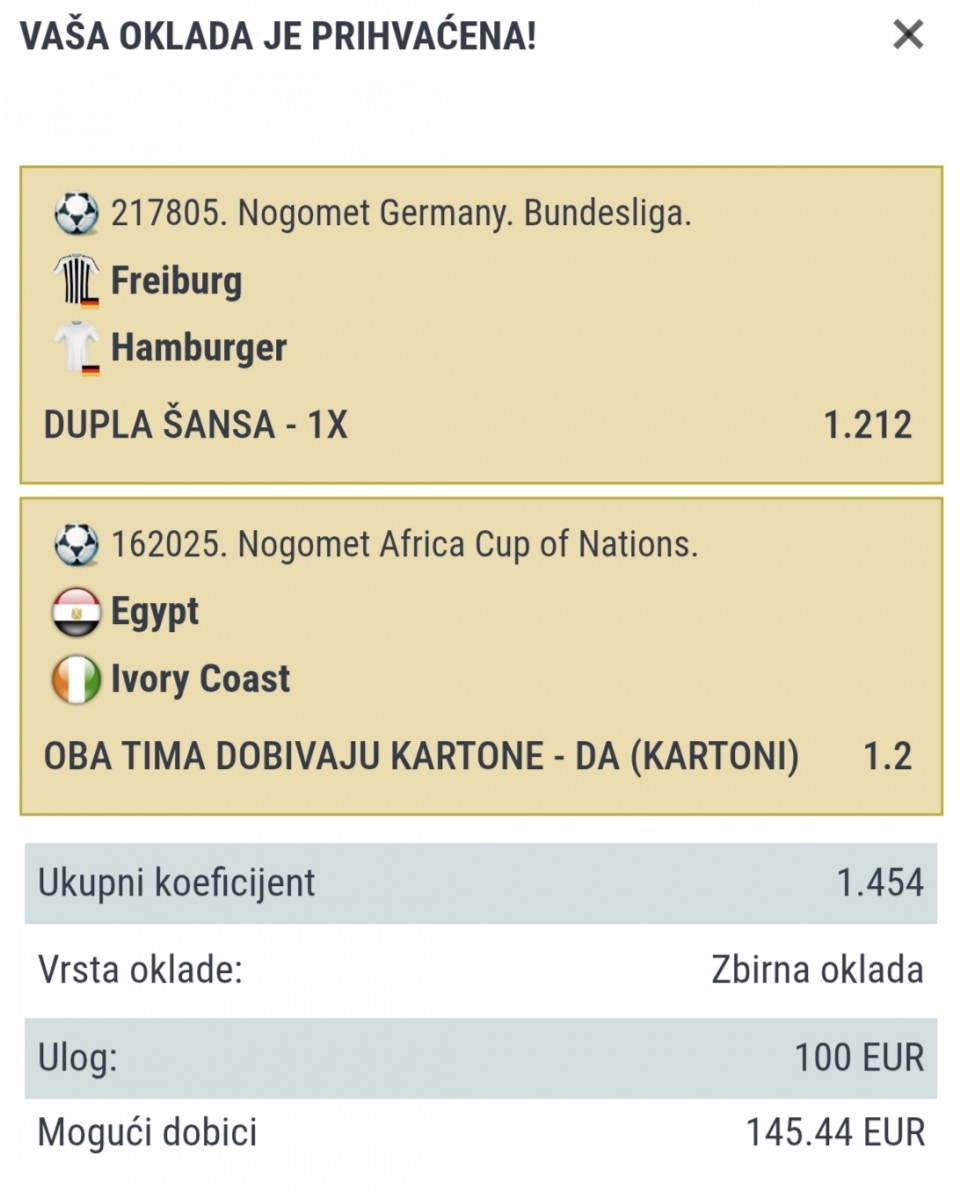Click the 1.212 odds value

click(x=867, y=426)
